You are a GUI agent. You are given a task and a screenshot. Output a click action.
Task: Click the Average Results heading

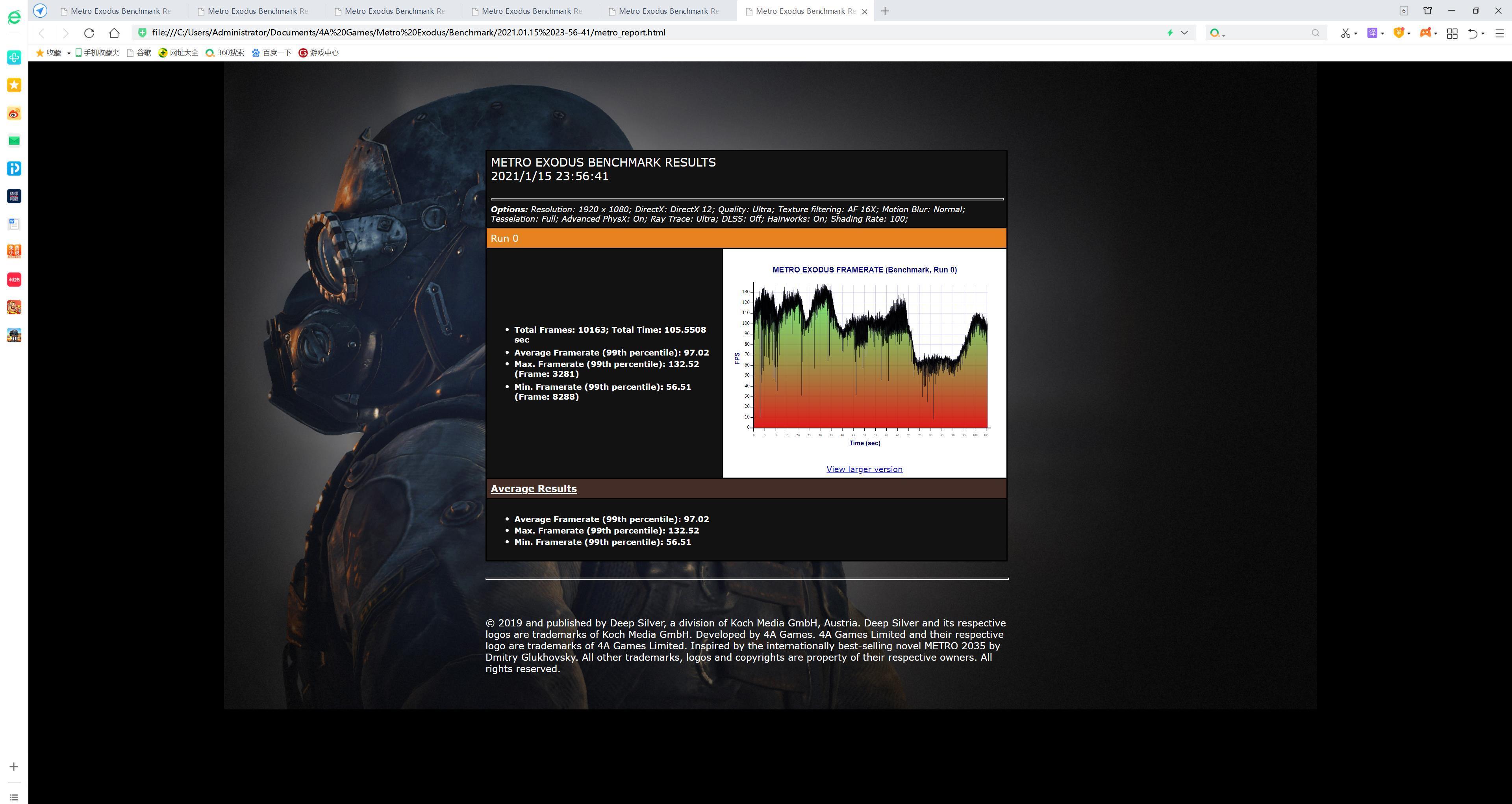click(x=534, y=488)
